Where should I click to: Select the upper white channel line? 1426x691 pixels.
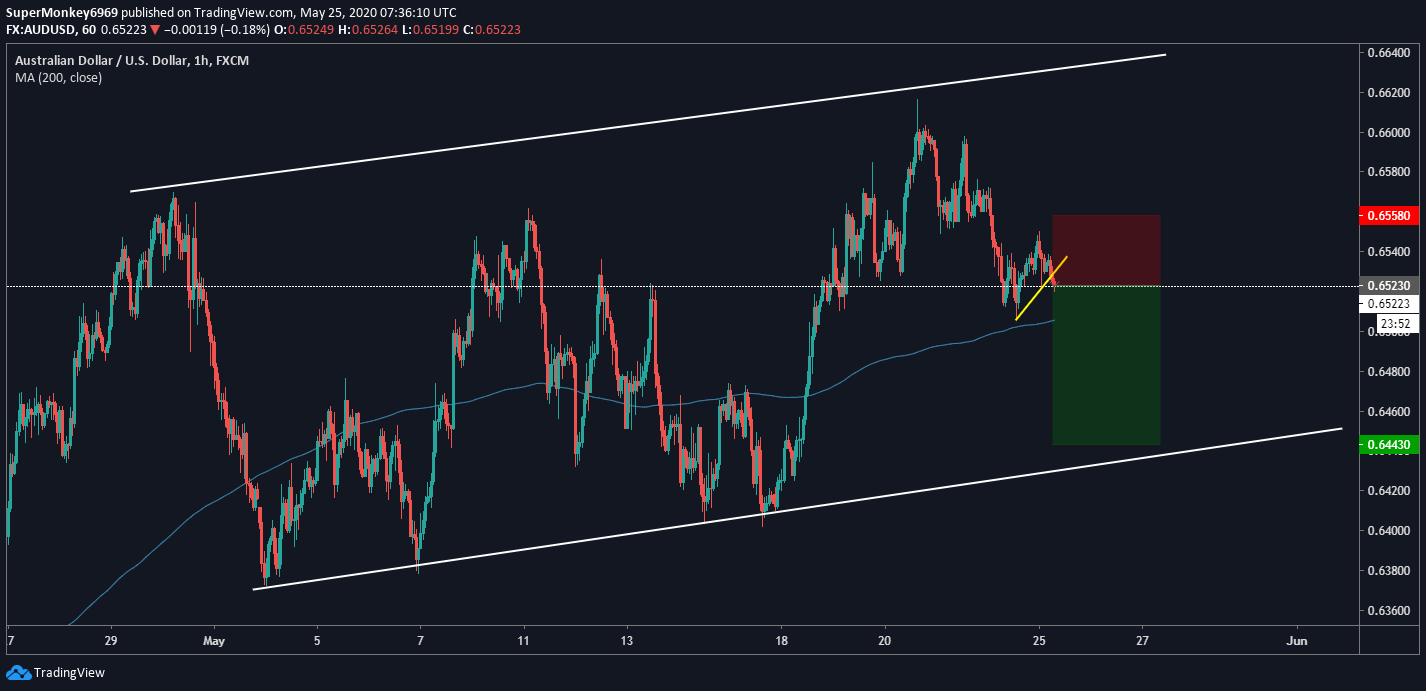(x=648, y=122)
